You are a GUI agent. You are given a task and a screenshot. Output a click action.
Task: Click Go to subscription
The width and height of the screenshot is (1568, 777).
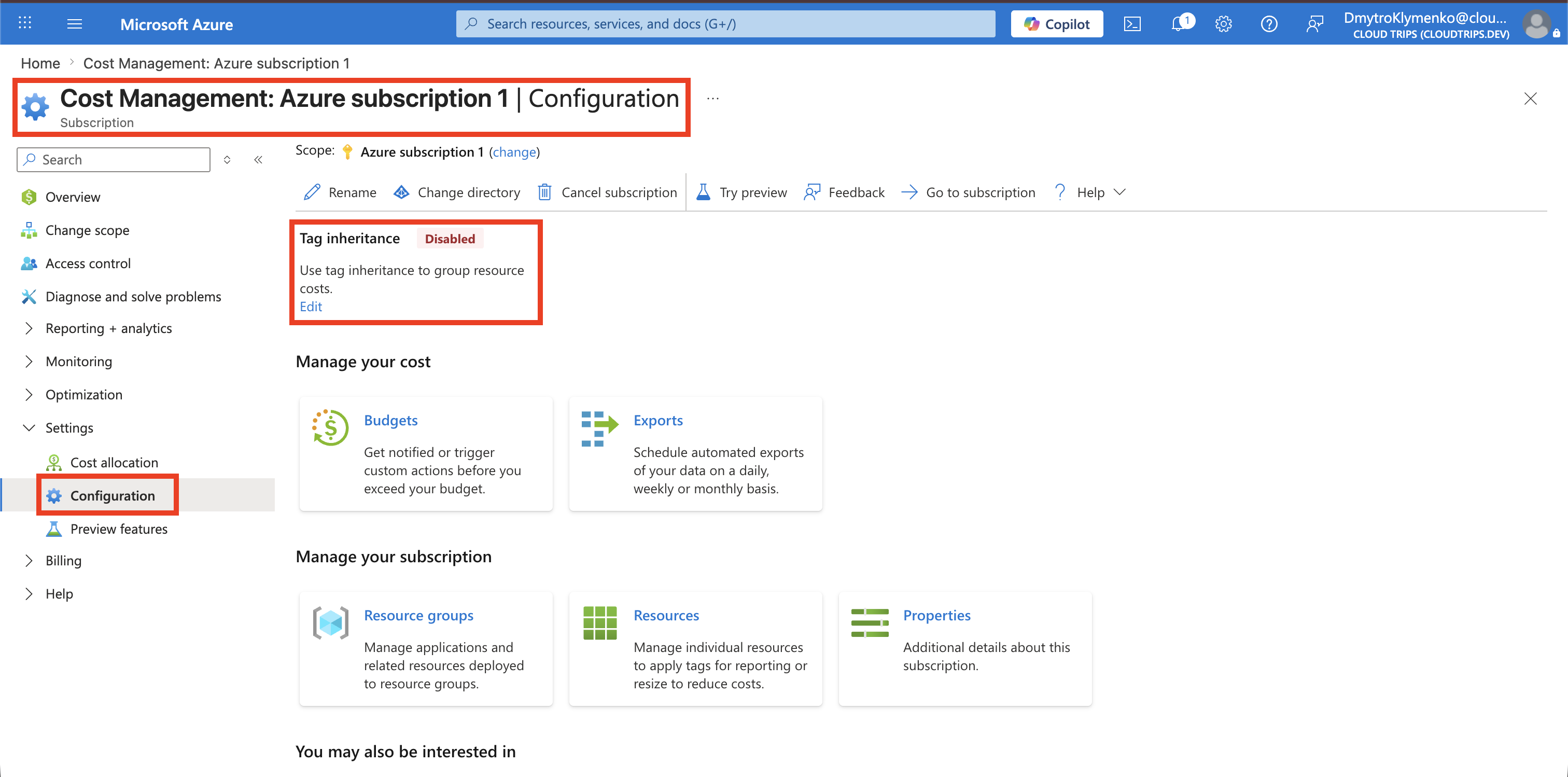(x=968, y=192)
